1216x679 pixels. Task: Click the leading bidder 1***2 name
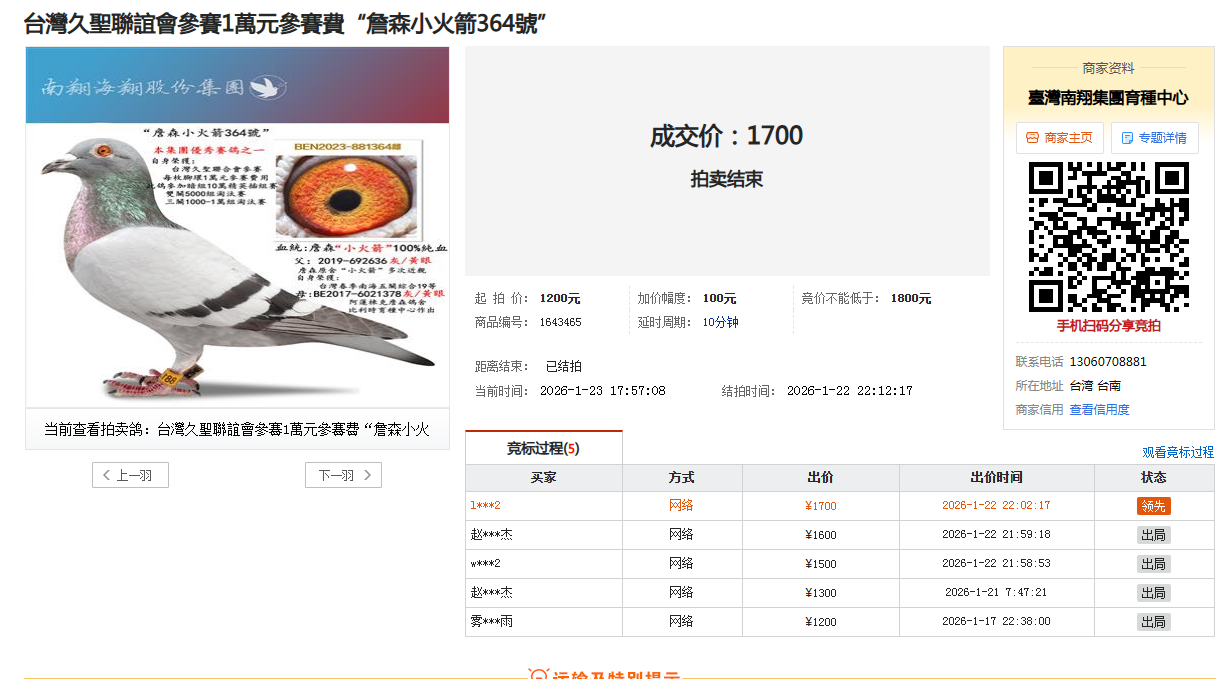pos(485,506)
